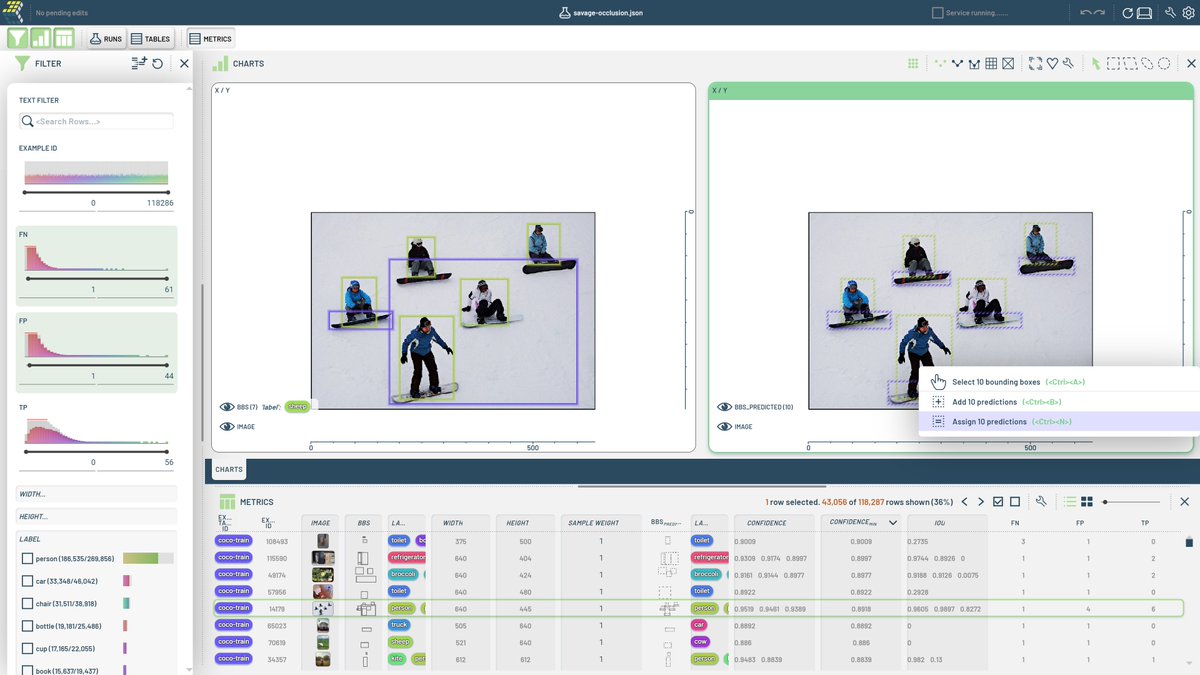
Task: Redo the last edit
Action: point(1100,13)
